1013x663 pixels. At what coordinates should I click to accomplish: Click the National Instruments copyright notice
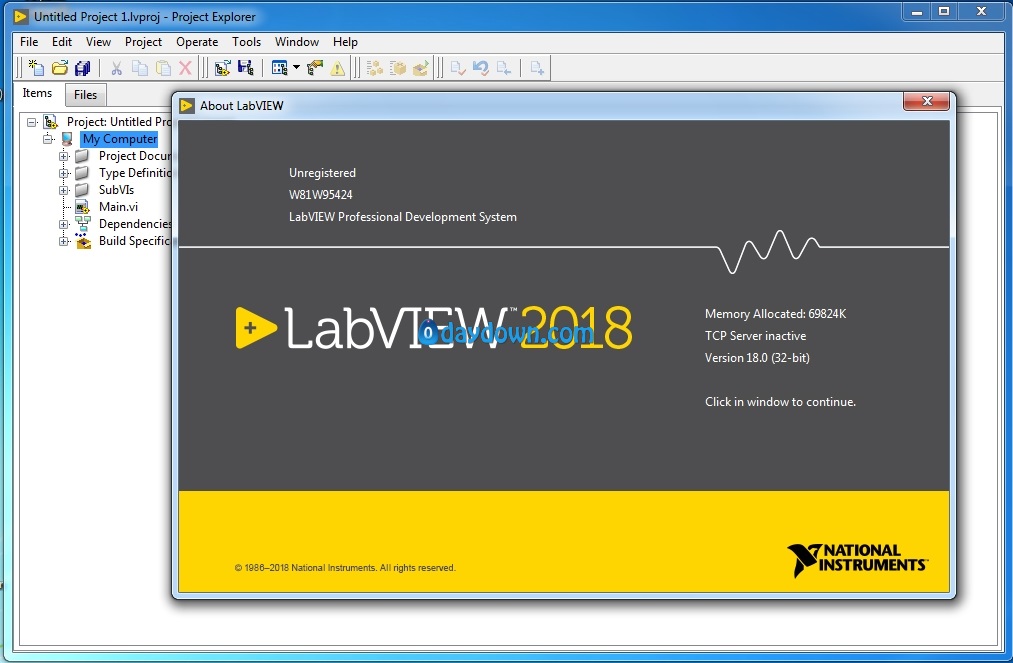[345, 568]
